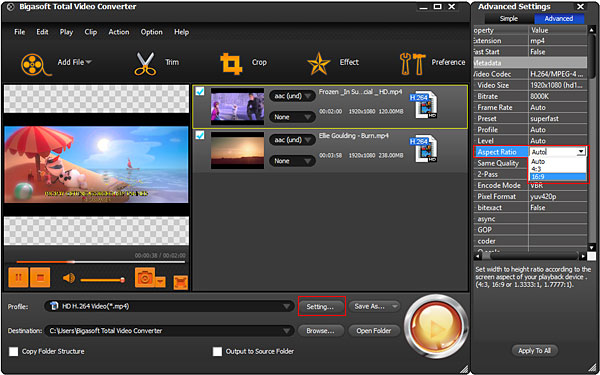Enable Copy Folder Structure checkbox
The height and width of the screenshot is (375, 600).
point(13,351)
